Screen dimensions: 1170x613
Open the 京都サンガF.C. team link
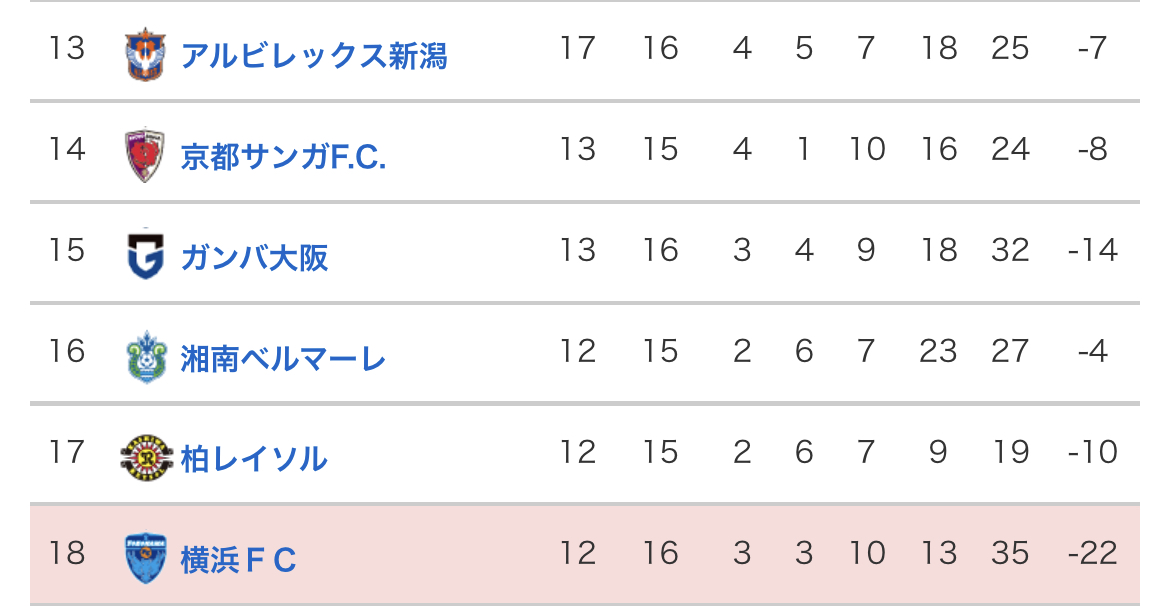tap(284, 157)
